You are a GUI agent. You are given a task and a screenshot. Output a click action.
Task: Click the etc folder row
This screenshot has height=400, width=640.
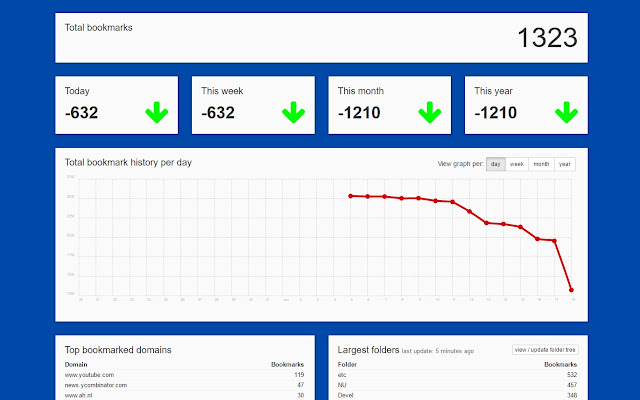coord(458,375)
